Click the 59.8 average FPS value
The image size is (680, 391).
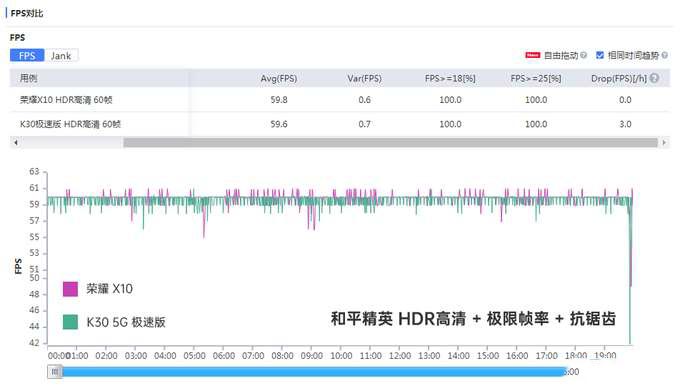point(279,100)
